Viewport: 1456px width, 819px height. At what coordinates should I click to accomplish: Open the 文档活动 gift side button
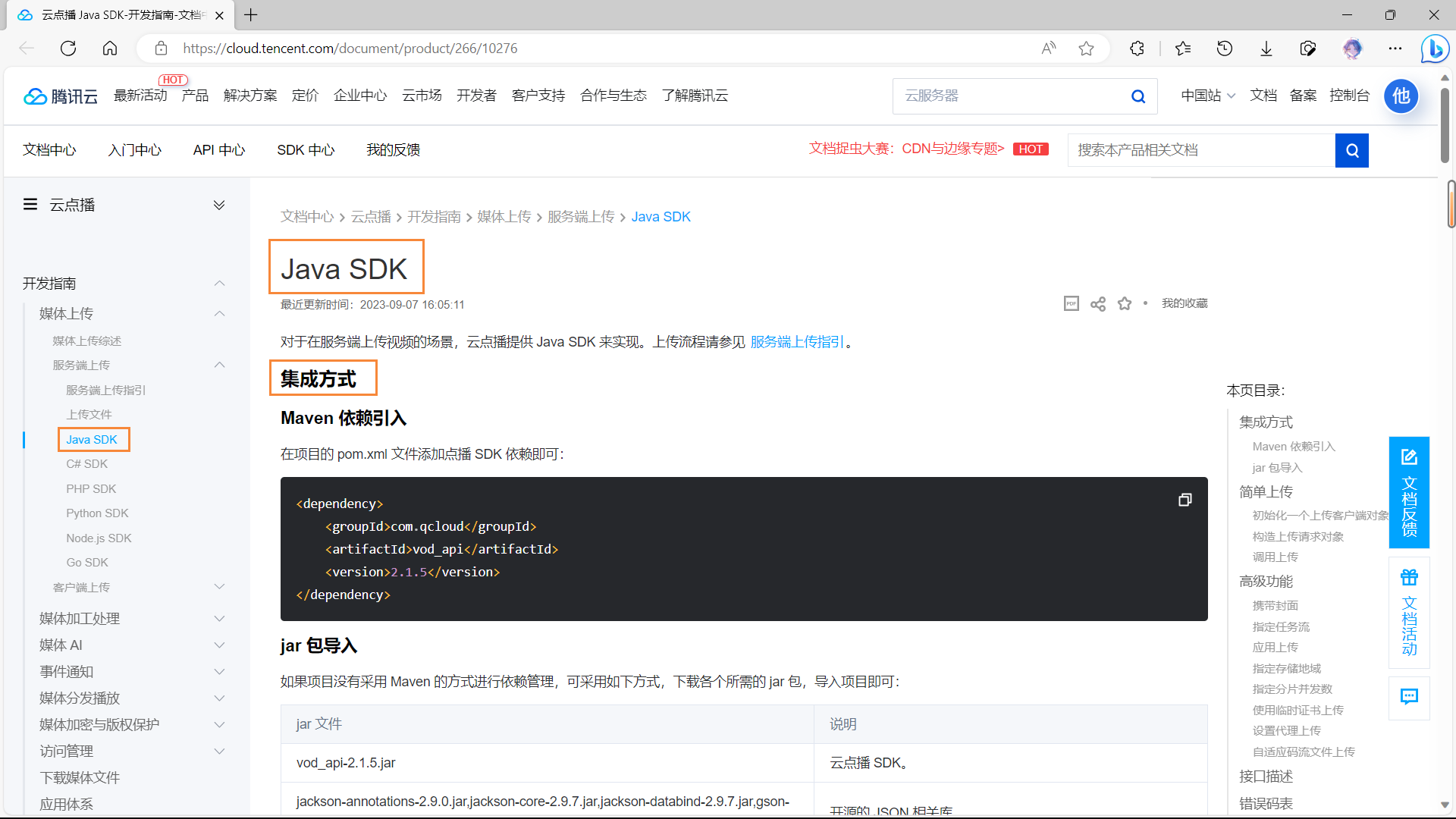pos(1409,612)
